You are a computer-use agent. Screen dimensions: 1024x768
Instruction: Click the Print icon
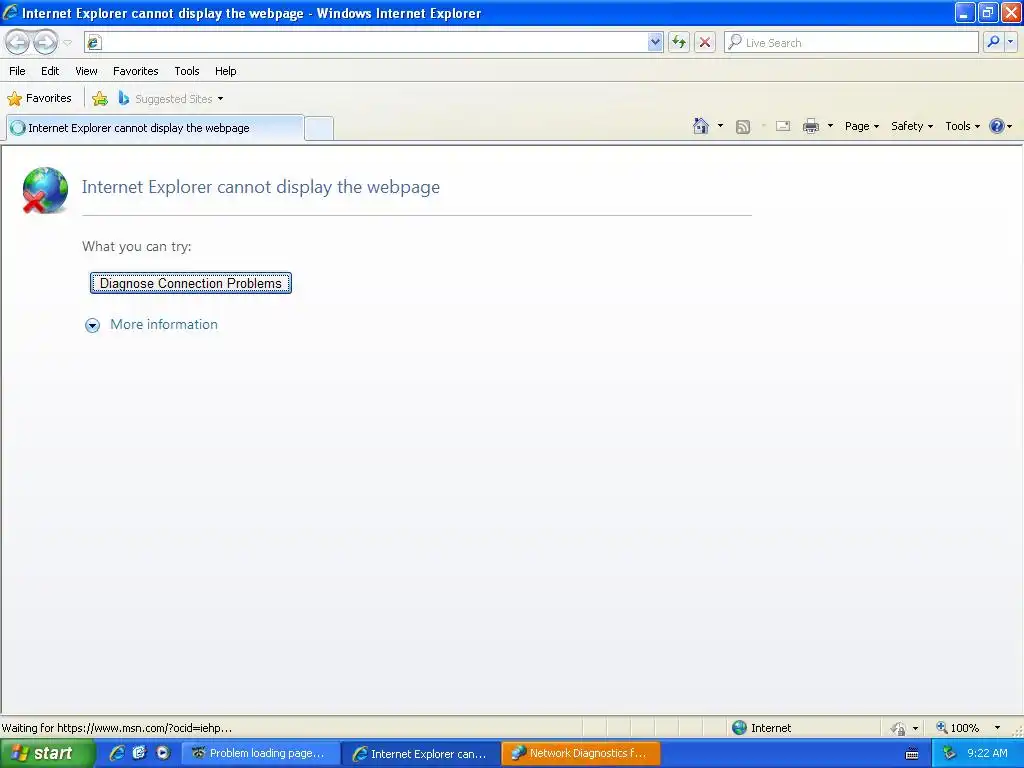click(810, 126)
